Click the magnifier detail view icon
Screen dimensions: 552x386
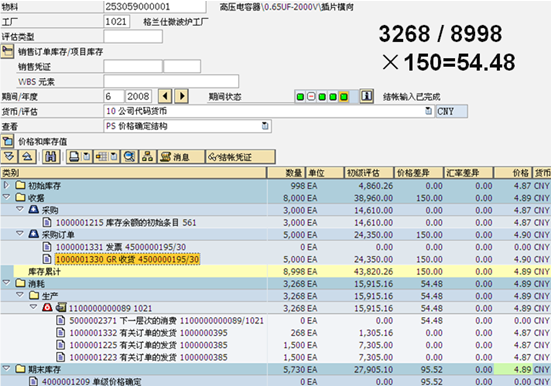click(129, 156)
